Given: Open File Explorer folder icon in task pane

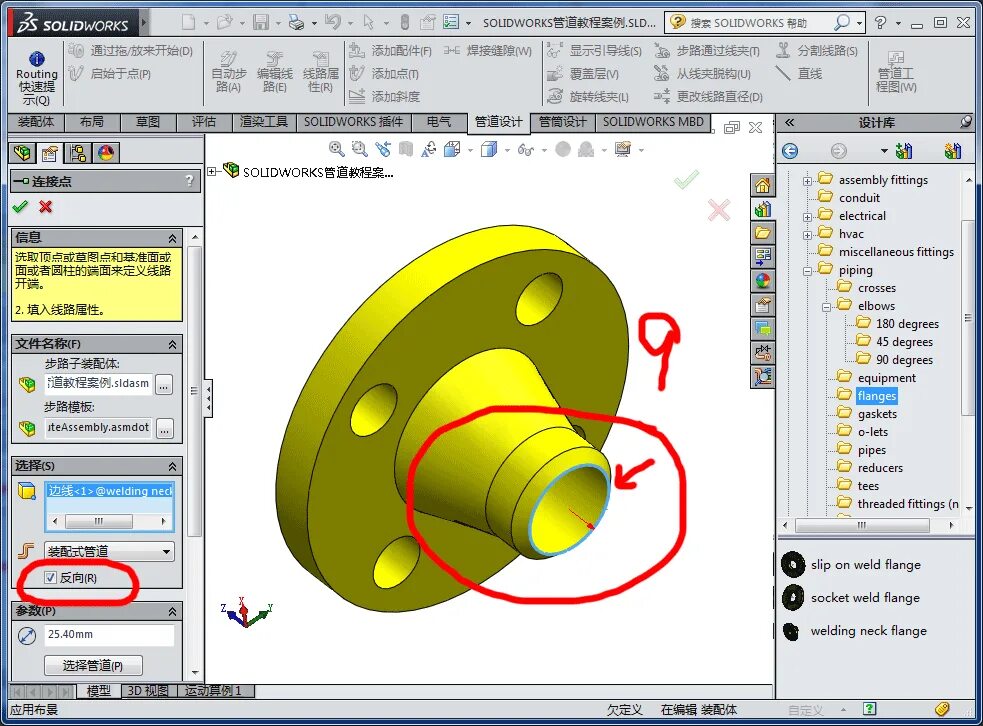Looking at the screenshot, I should [x=762, y=233].
